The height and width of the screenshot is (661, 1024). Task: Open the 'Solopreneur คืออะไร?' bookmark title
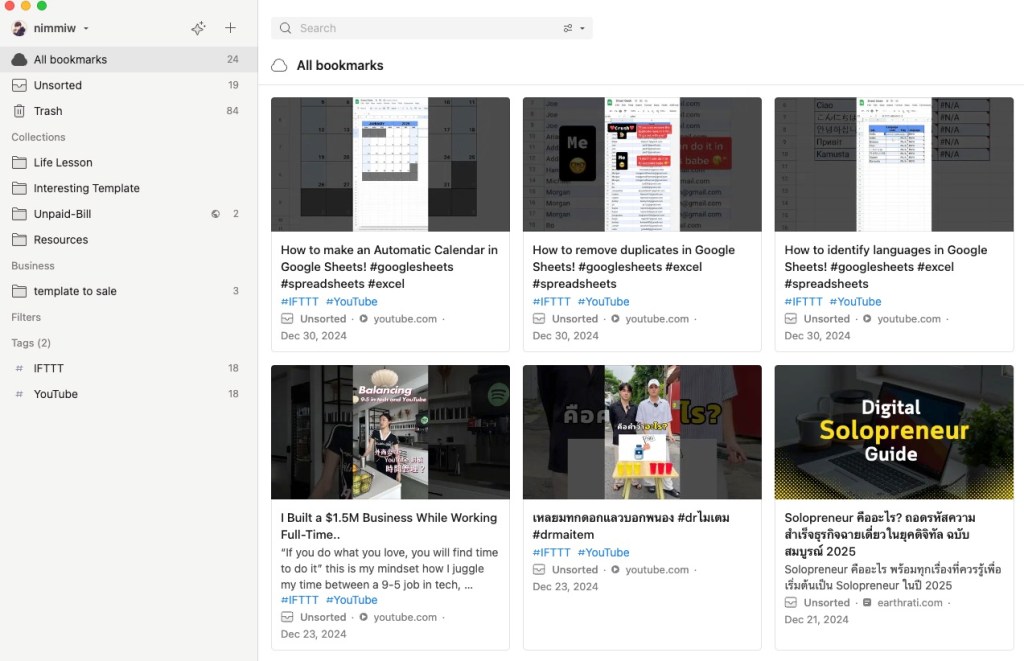880,534
